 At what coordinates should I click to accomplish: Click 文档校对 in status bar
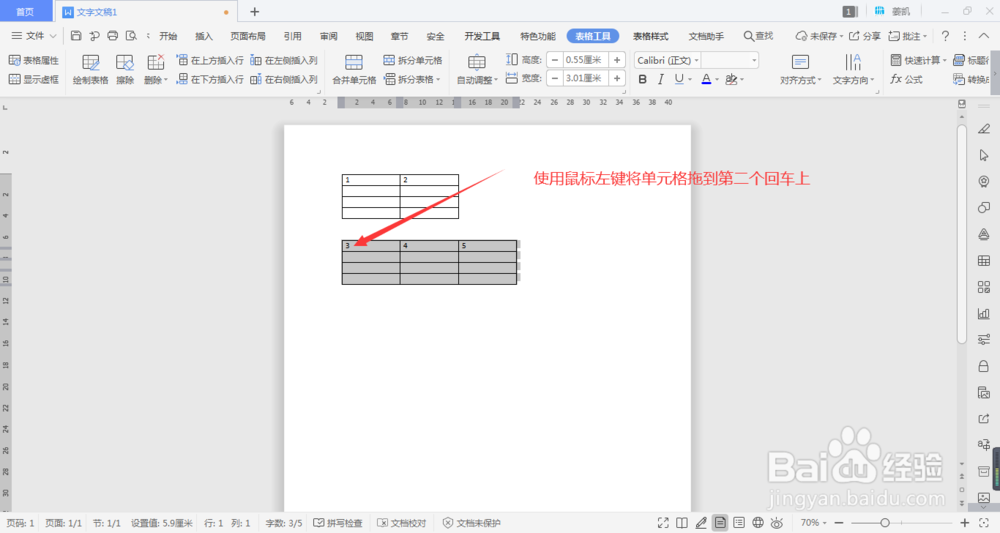coord(402,523)
